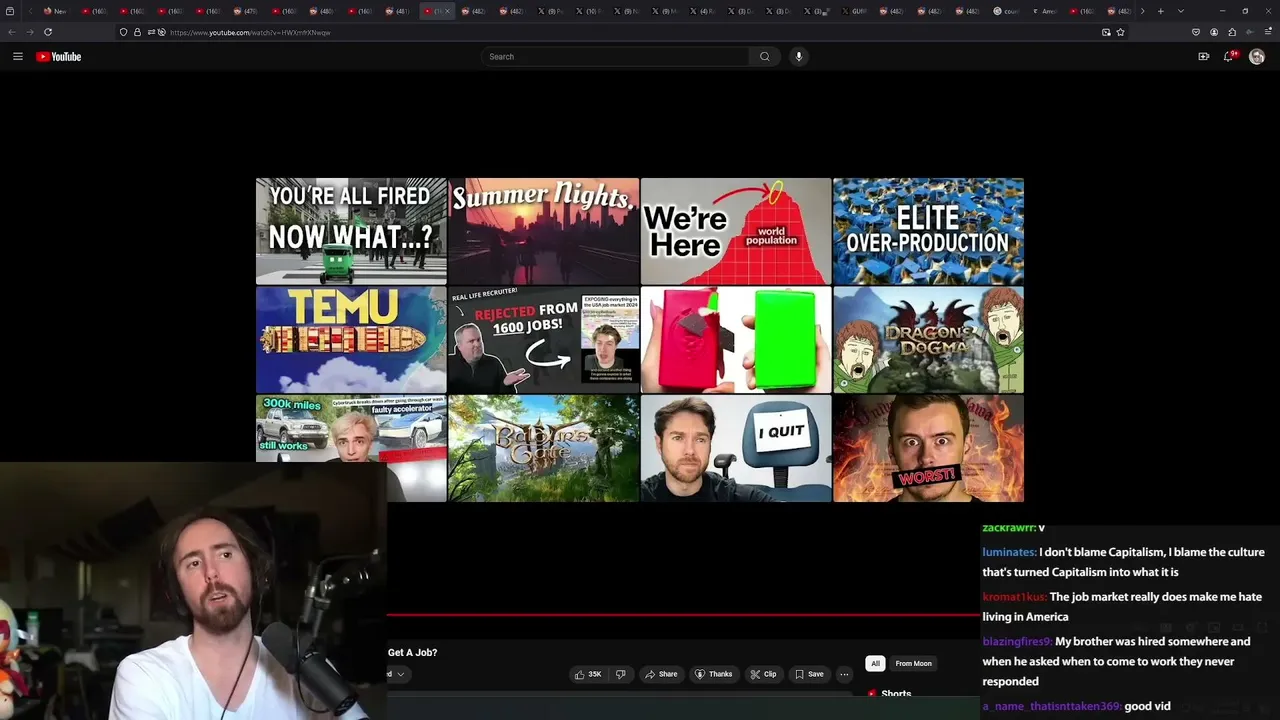
Task: Go forward in browser history
Action: [x=30, y=32]
